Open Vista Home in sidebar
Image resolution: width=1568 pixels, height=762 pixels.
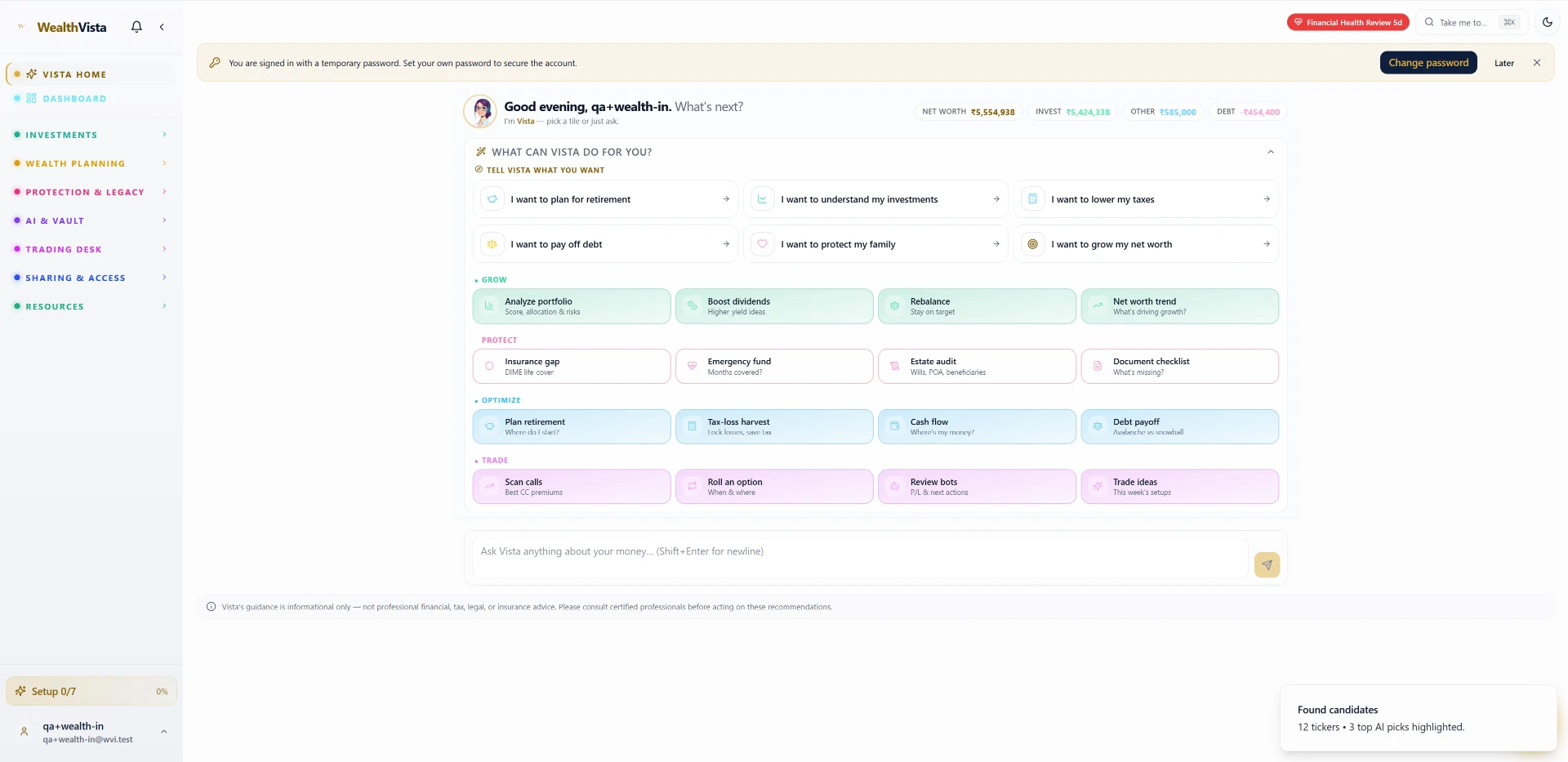(x=90, y=74)
